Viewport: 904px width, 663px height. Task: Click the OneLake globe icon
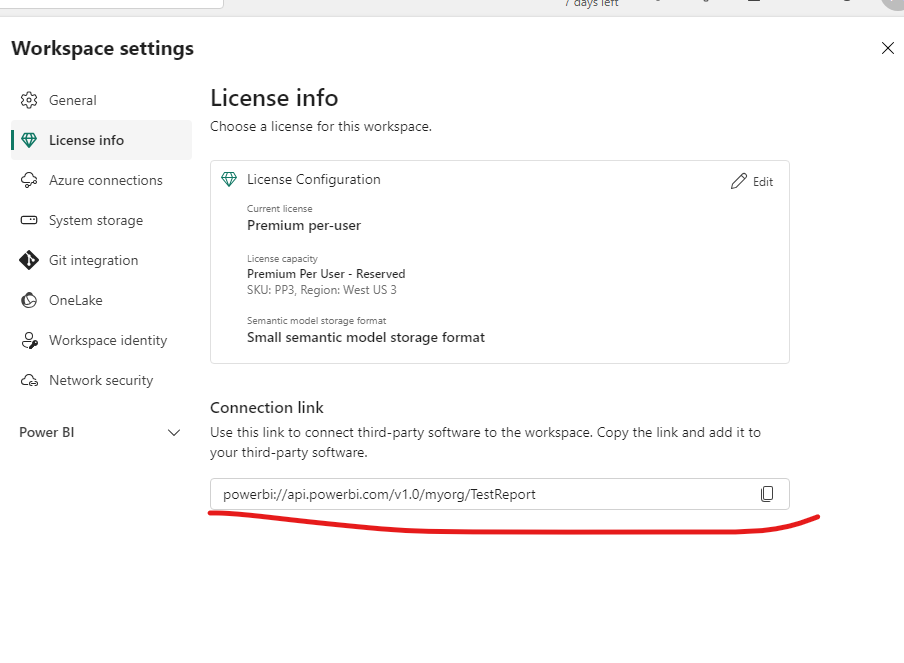(29, 300)
